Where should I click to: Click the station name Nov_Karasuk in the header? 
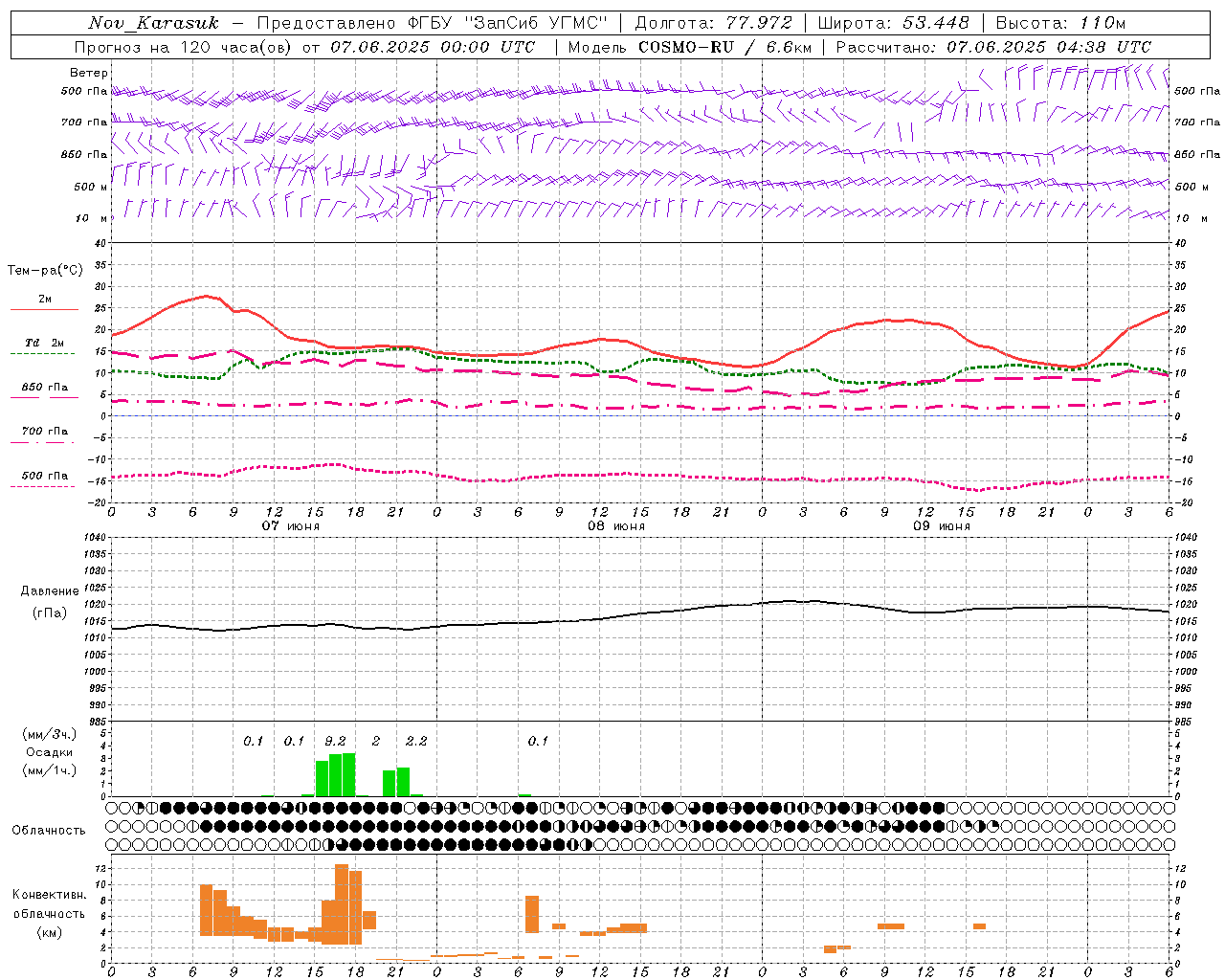153,23
